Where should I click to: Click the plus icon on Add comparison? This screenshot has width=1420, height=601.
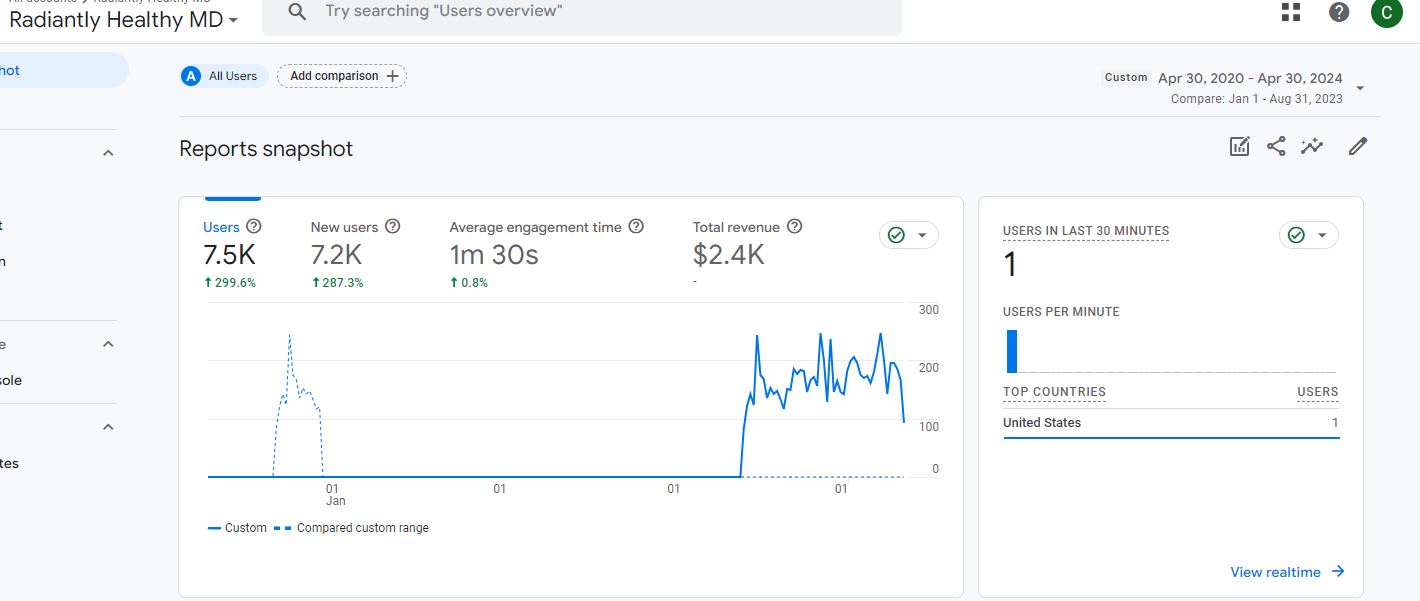pos(392,76)
